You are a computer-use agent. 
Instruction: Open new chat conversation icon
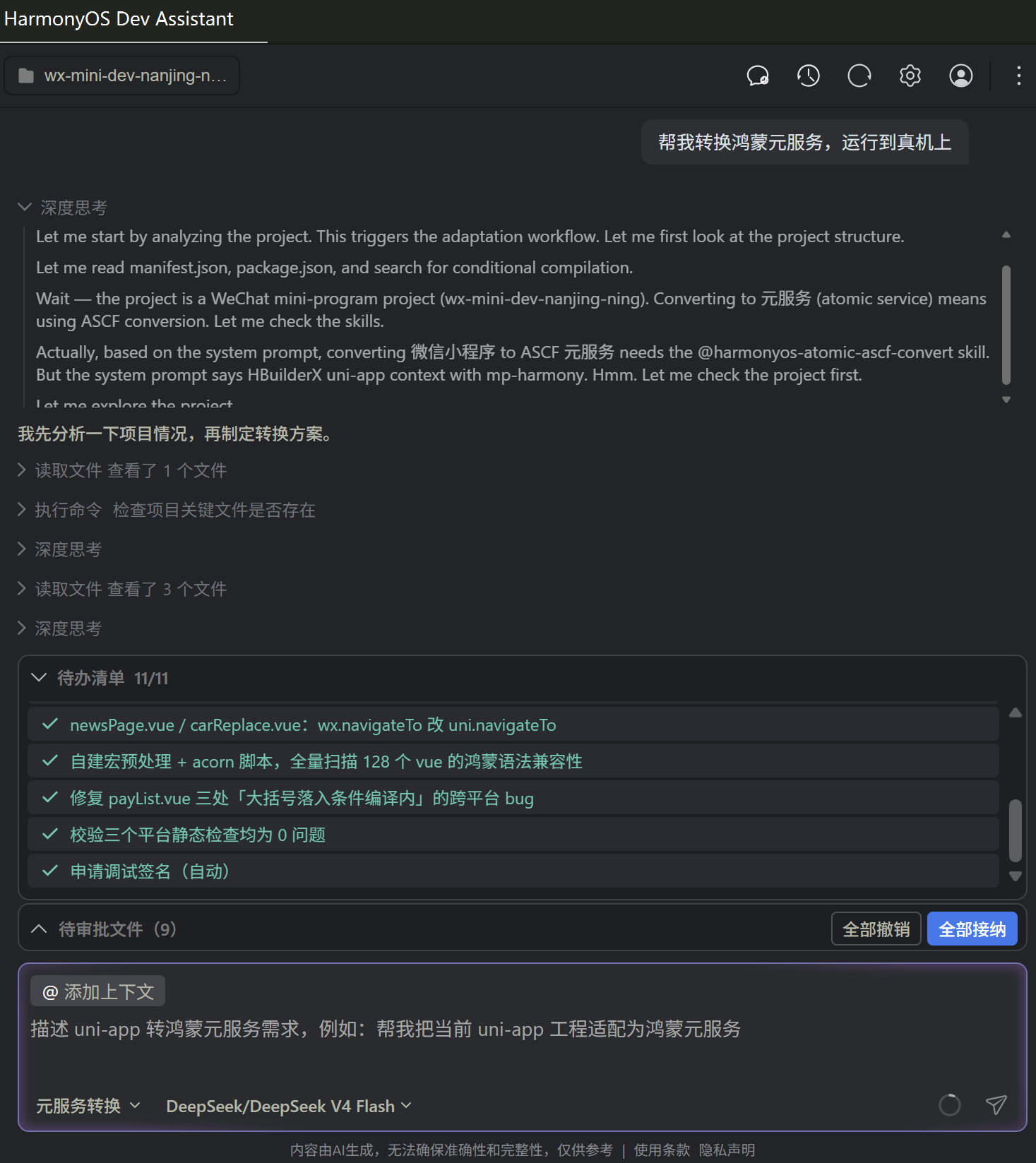758,76
